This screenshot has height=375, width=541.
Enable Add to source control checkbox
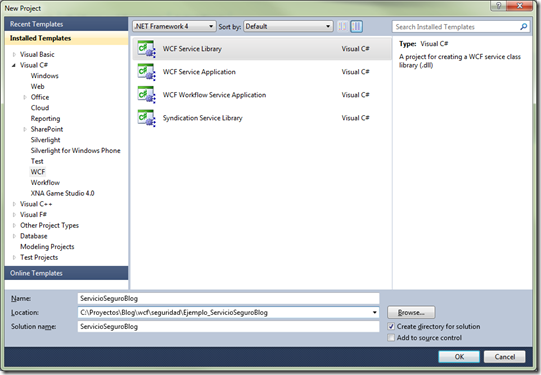pos(391,338)
